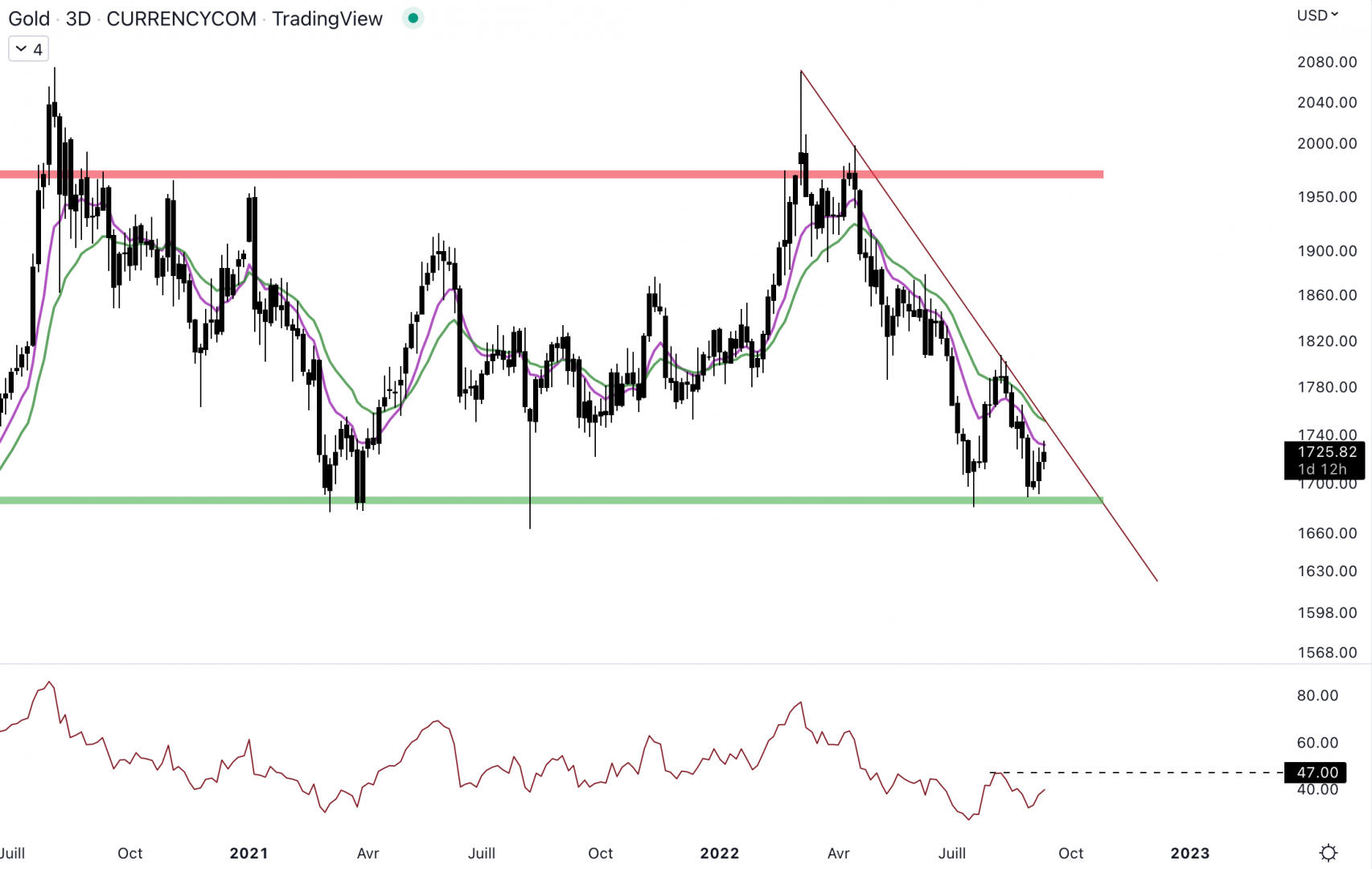Click the 2080.00 price axis label
The height and width of the screenshot is (869, 1372).
tap(1327, 62)
